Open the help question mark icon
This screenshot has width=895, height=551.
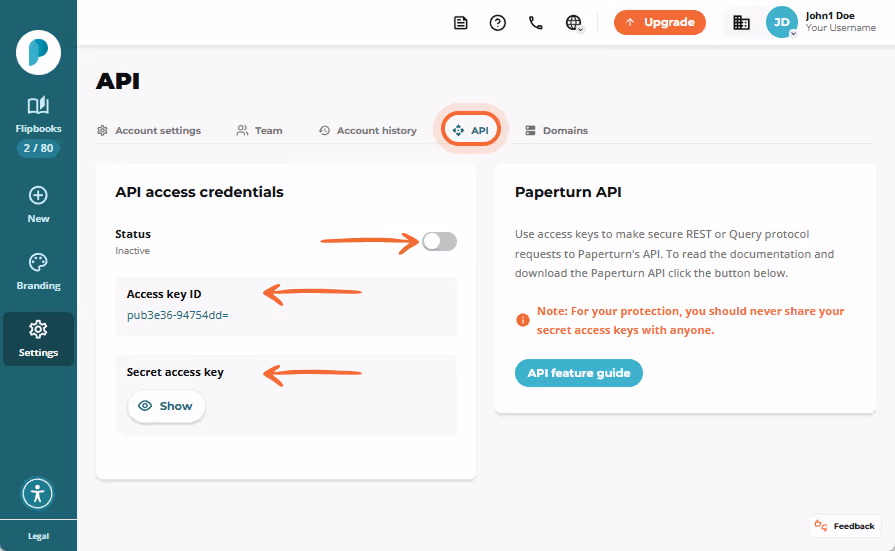[498, 23]
